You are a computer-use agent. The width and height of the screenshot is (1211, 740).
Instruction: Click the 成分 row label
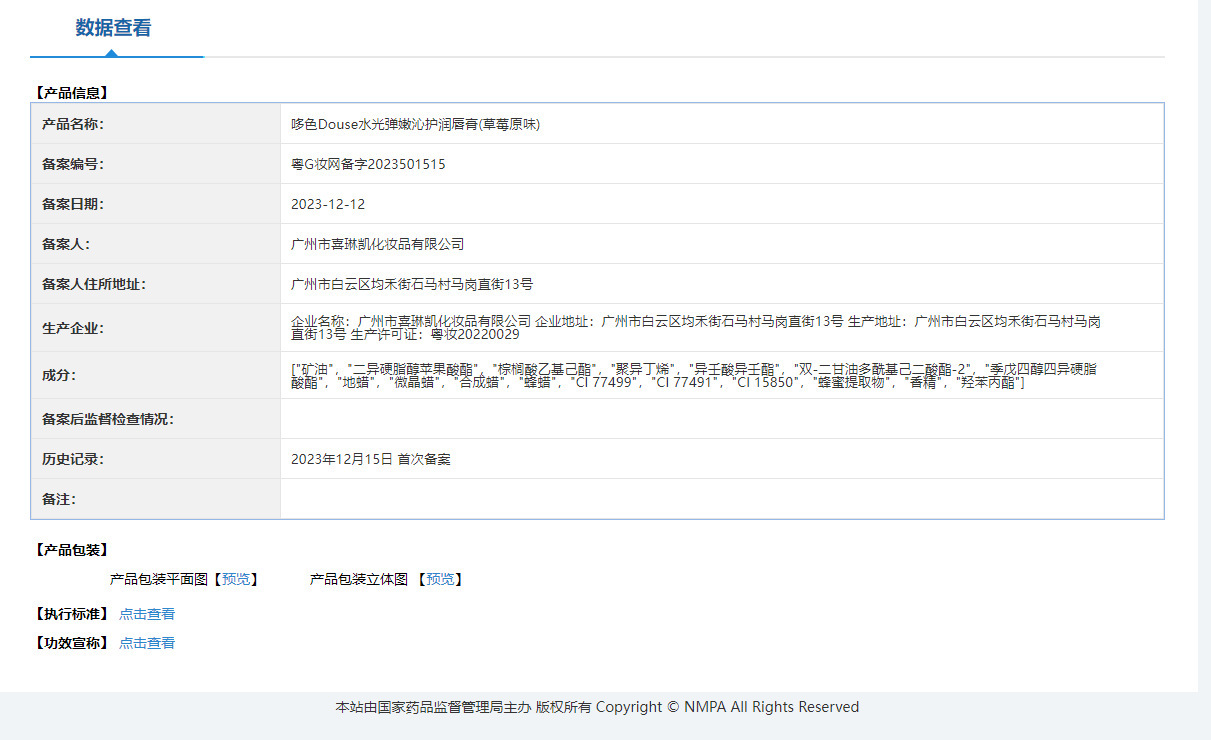pyautogui.click(x=58, y=375)
